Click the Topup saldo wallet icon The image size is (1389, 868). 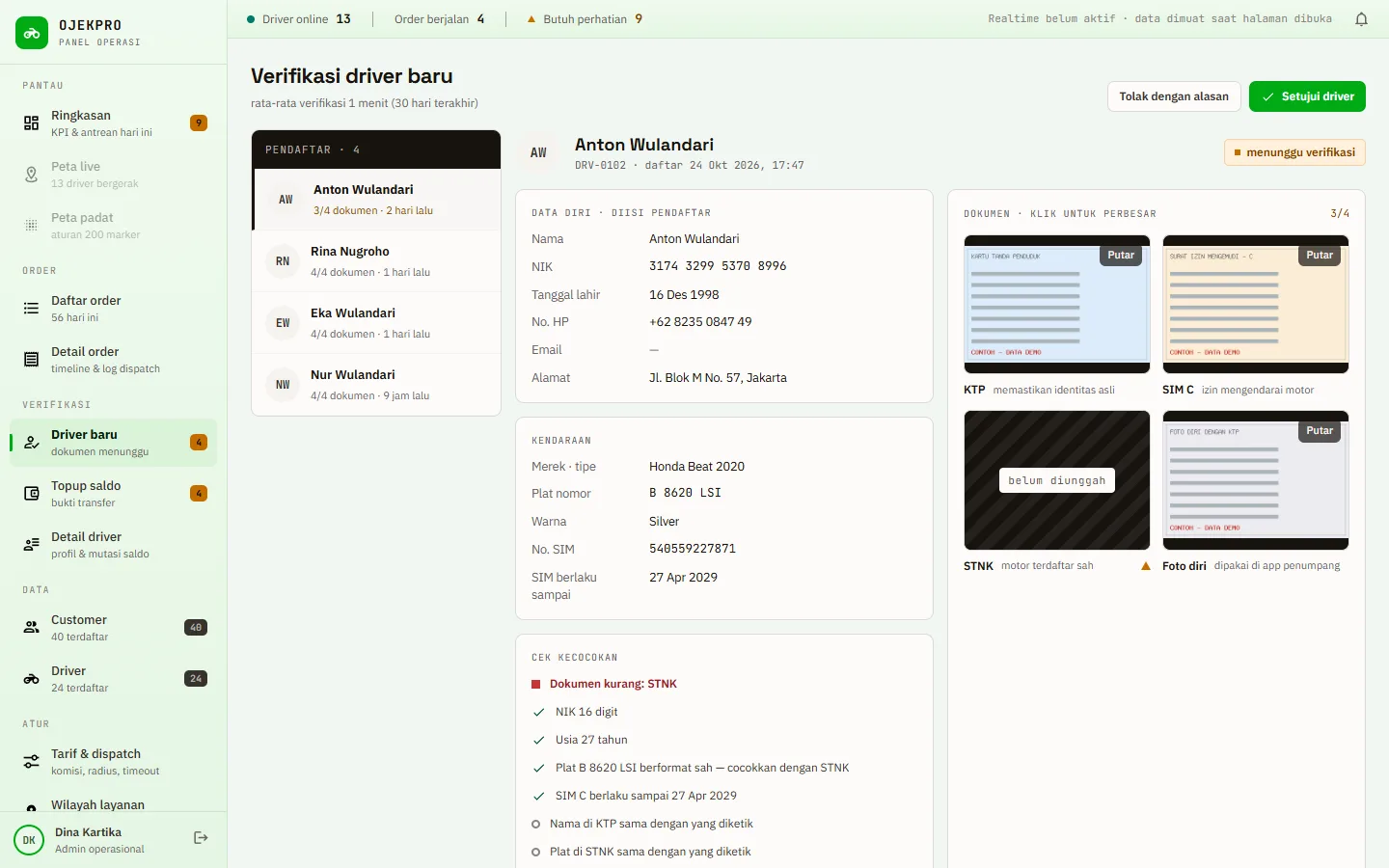point(32,494)
